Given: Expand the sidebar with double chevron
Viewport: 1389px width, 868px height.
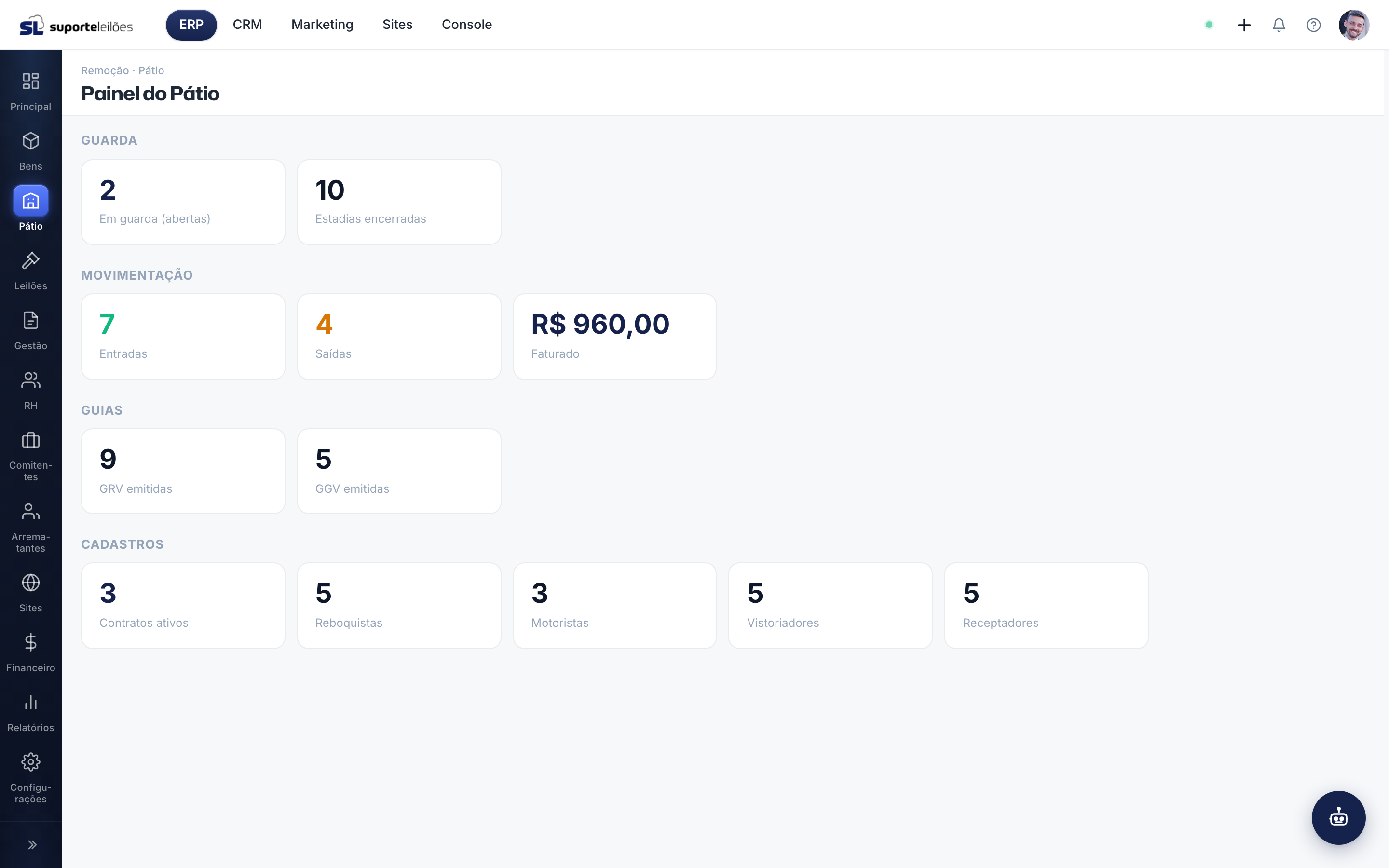Looking at the screenshot, I should point(31,844).
